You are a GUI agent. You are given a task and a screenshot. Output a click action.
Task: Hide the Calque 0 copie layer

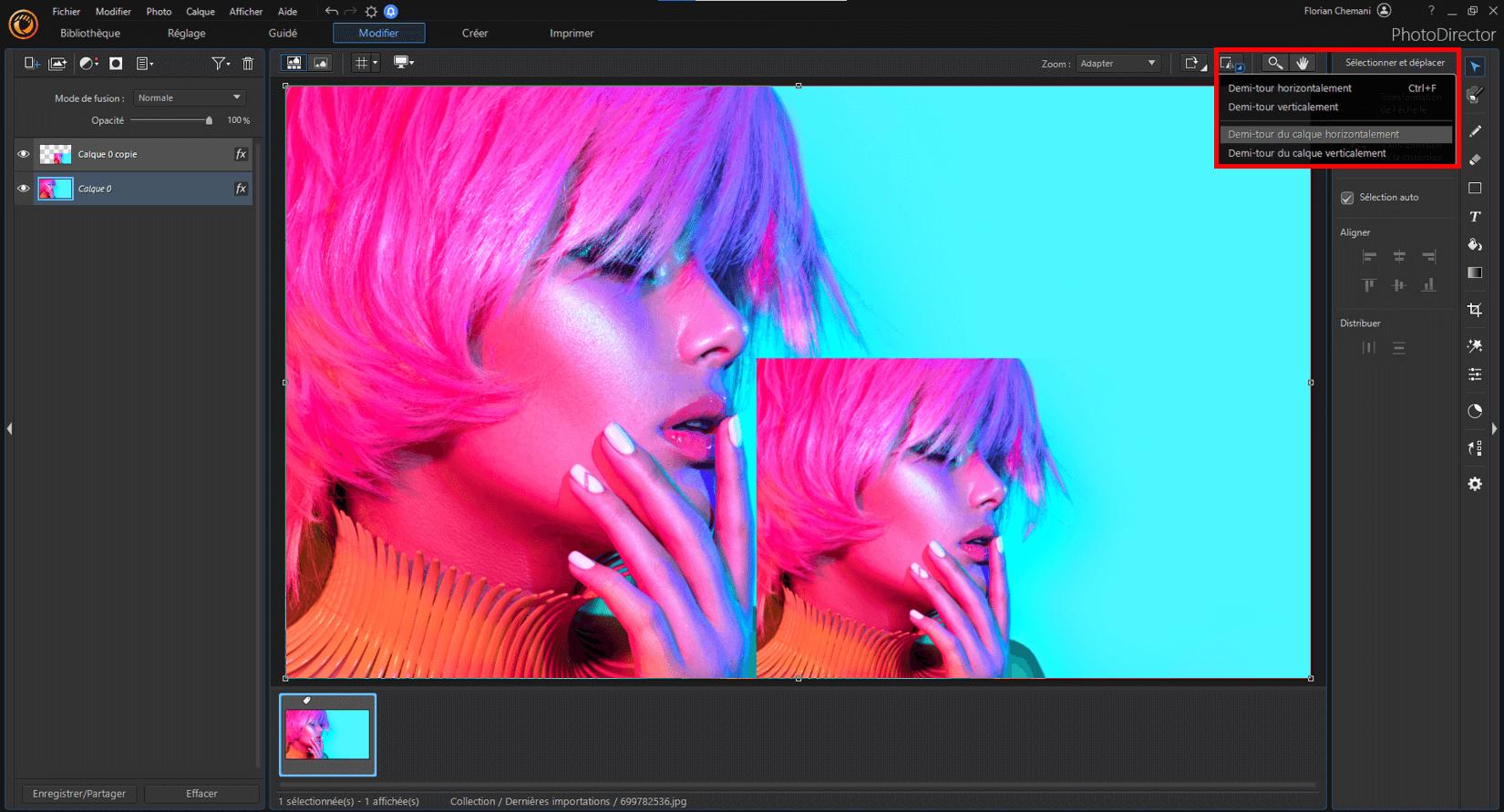tap(24, 154)
